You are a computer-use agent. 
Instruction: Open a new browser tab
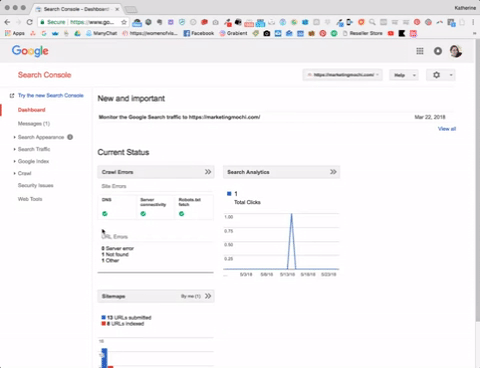[131, 9]
